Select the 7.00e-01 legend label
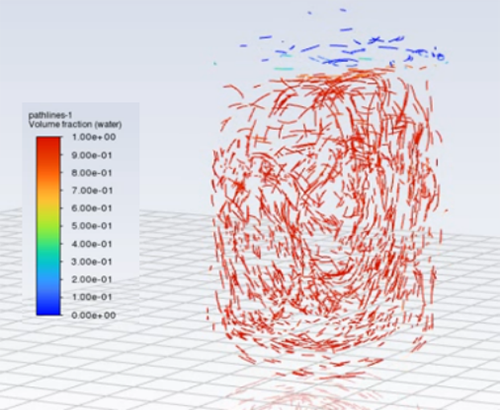 (92, 191)
